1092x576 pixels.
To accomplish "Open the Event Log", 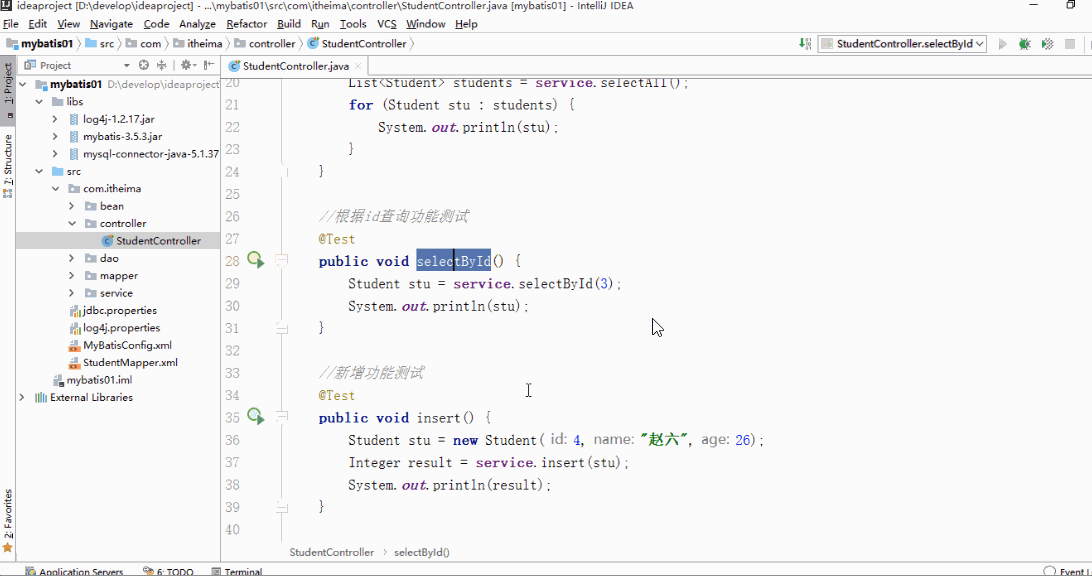I will (x=1078, y=571).
